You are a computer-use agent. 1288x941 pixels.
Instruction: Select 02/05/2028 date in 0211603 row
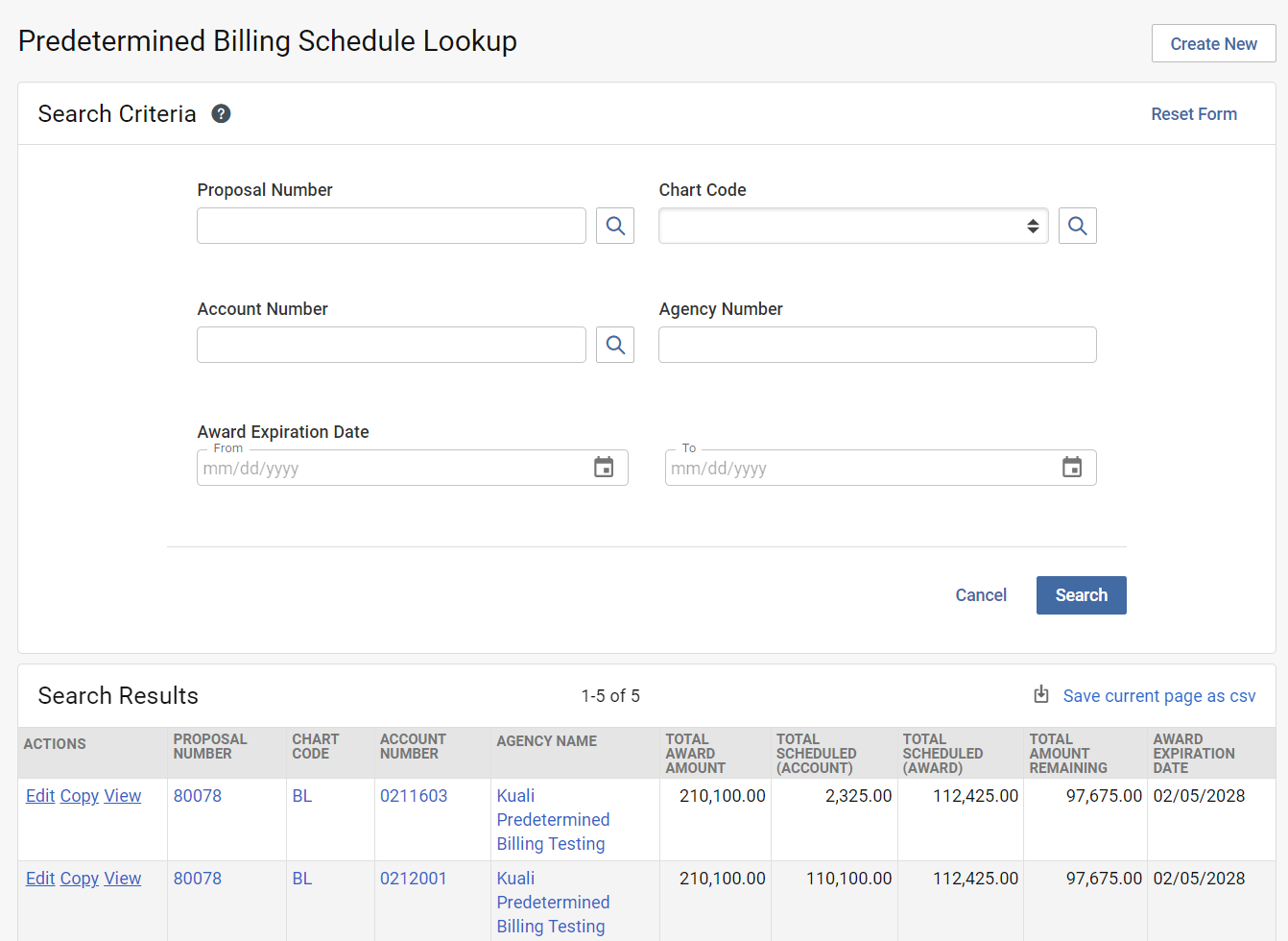pos(1199,796)
